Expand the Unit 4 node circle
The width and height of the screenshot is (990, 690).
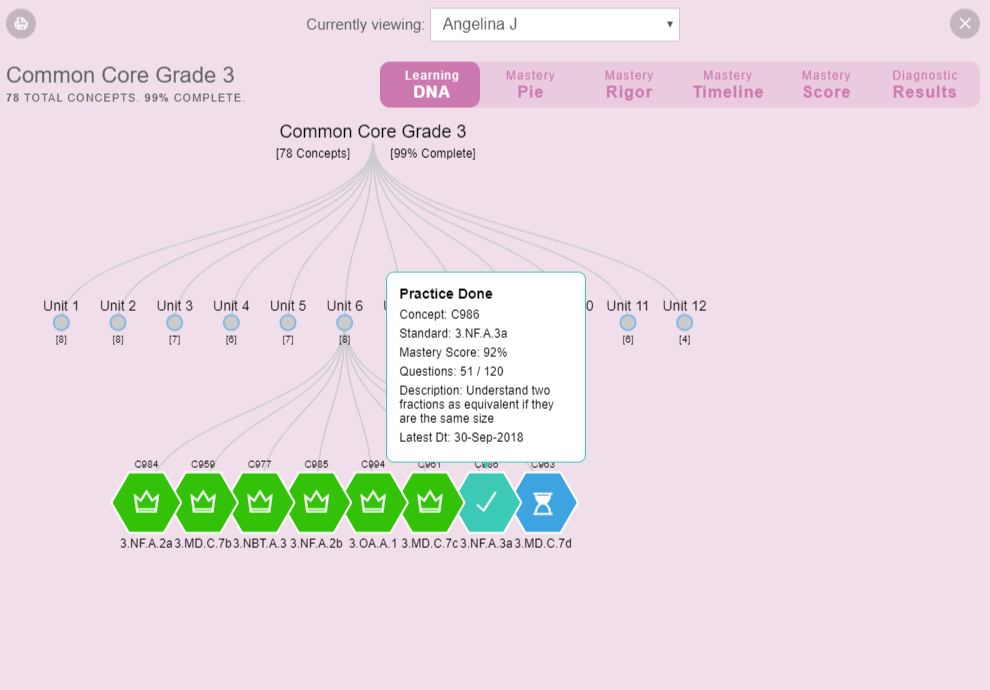click(x=231, y=323)
